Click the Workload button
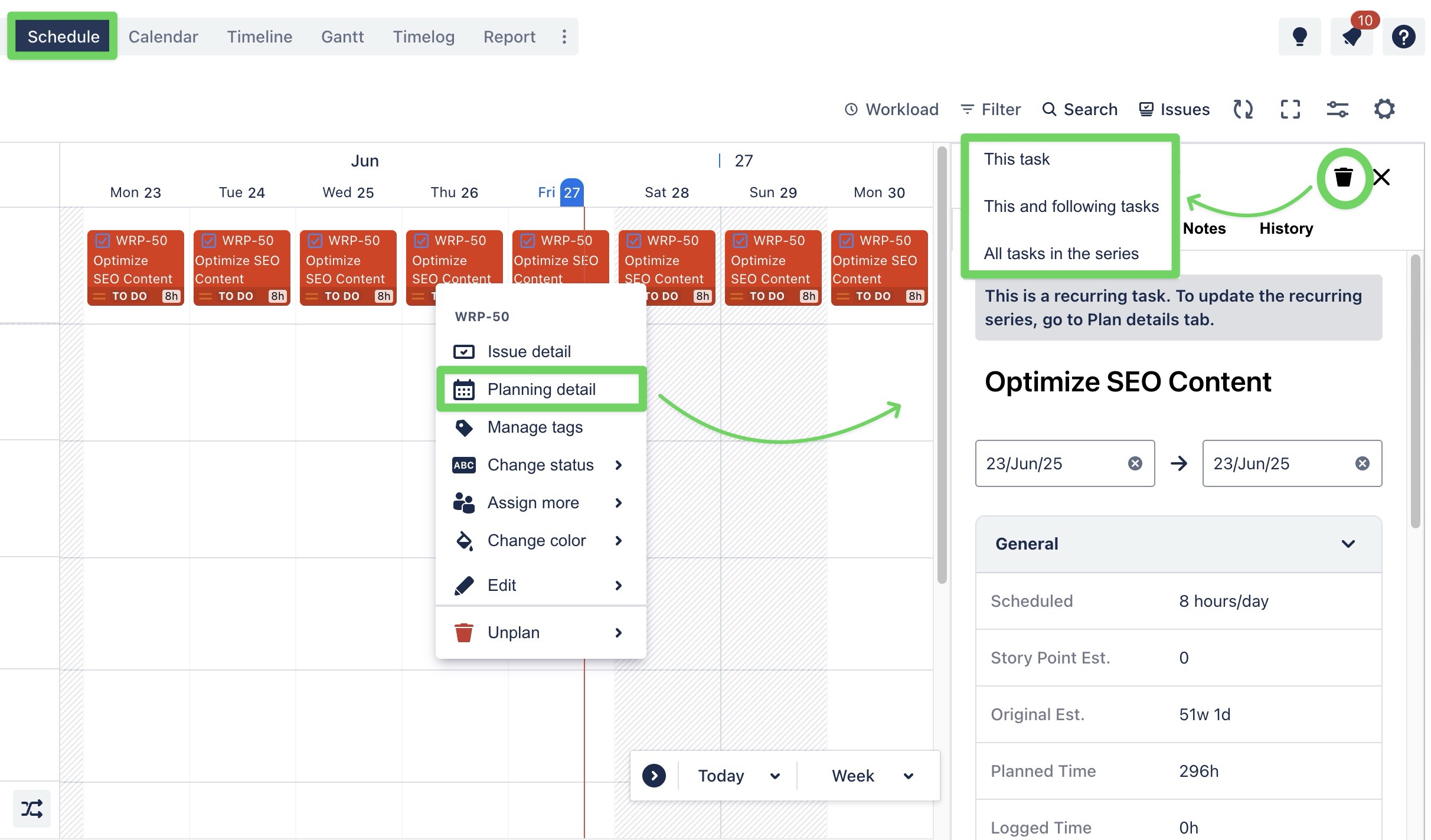This screenshot has height=840, width=1431. point(891,109)
